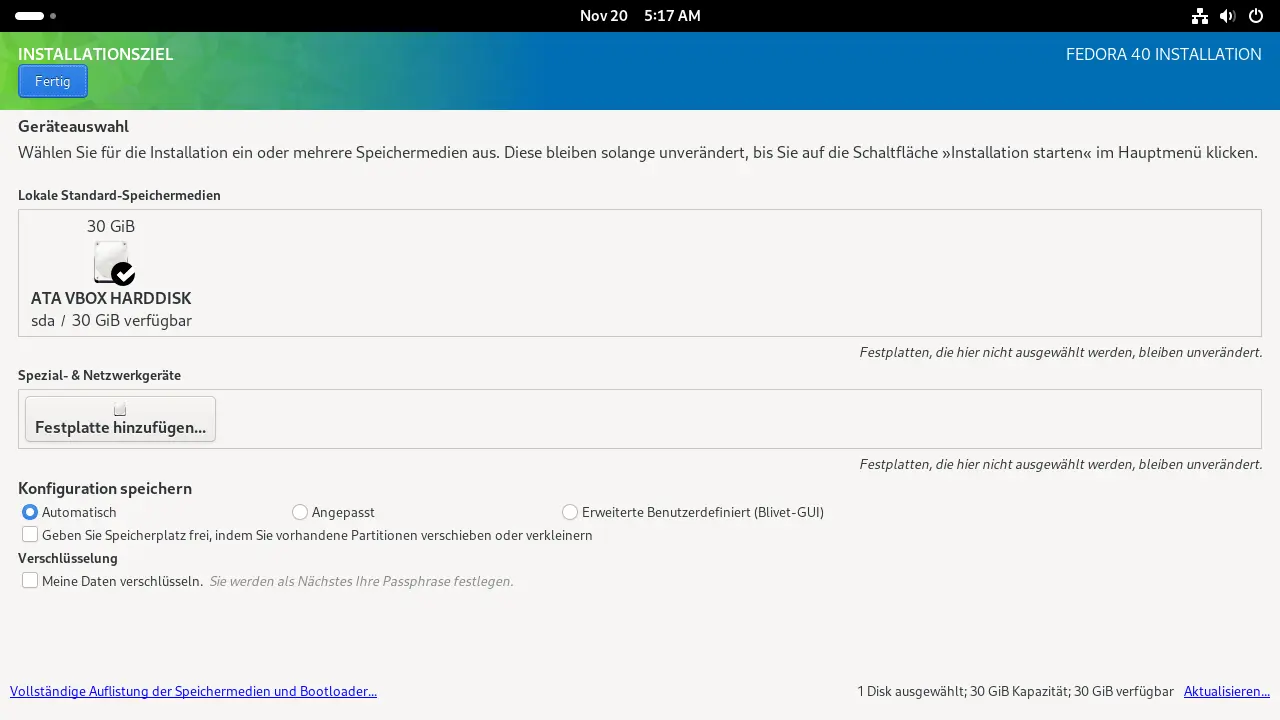The image size is (1280, 720).
Task: Click the INSTALLATIONSZIEL heading
Action: [x=96, y=55]
